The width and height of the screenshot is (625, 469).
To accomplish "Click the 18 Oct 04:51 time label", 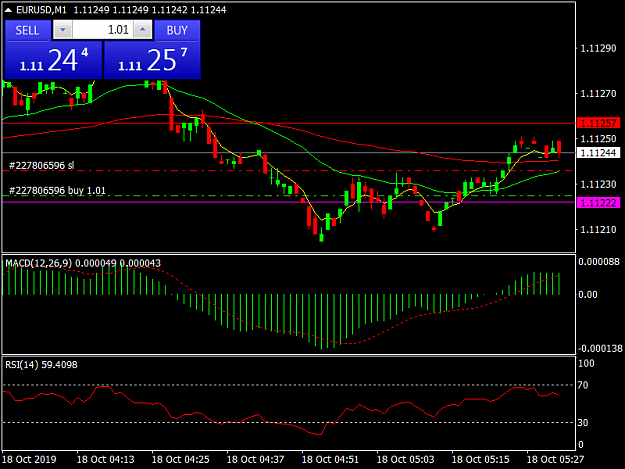I will coord(330,459).
